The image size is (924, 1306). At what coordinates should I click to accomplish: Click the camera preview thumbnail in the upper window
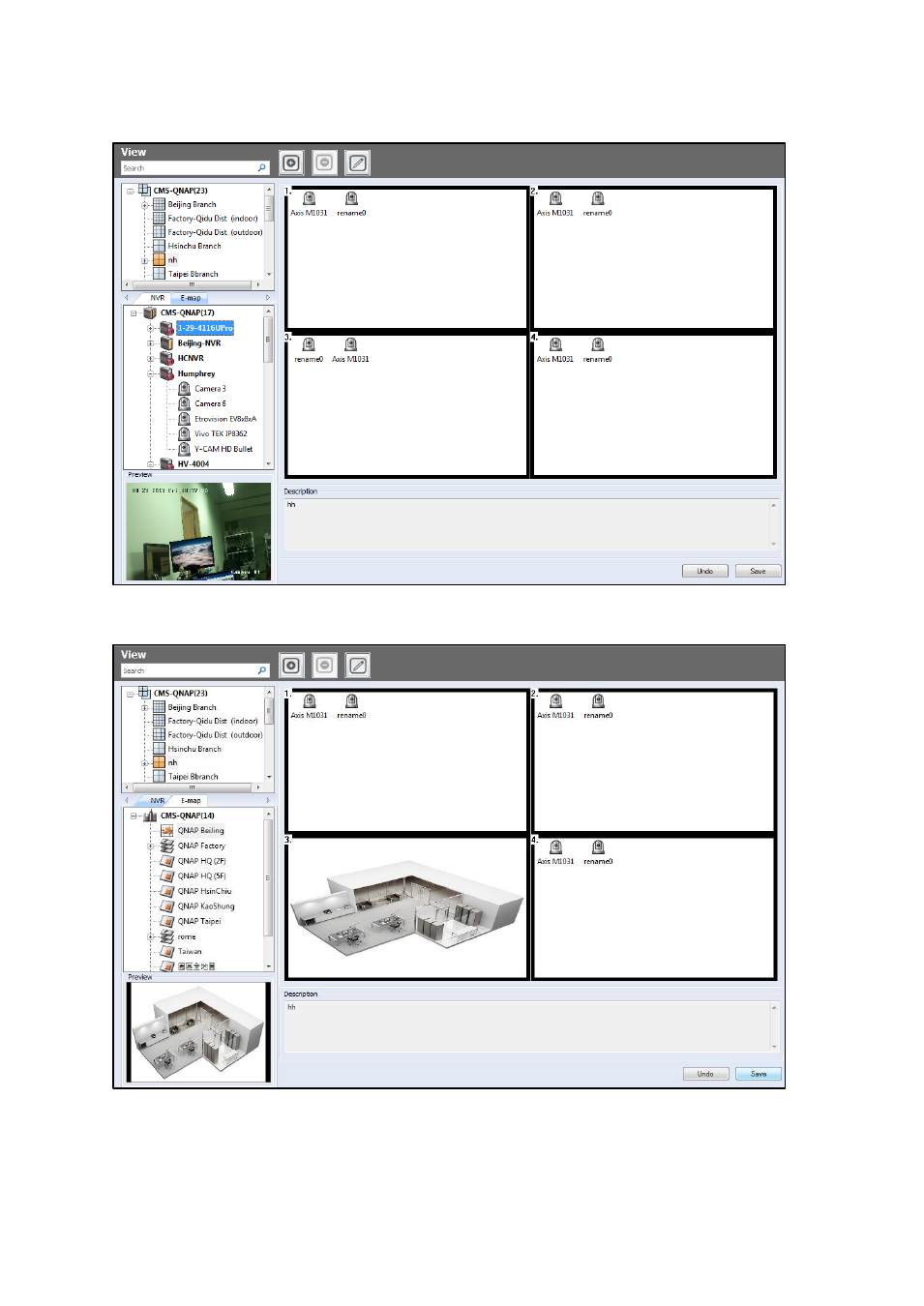pyautogui.click(x=198, y=531)
